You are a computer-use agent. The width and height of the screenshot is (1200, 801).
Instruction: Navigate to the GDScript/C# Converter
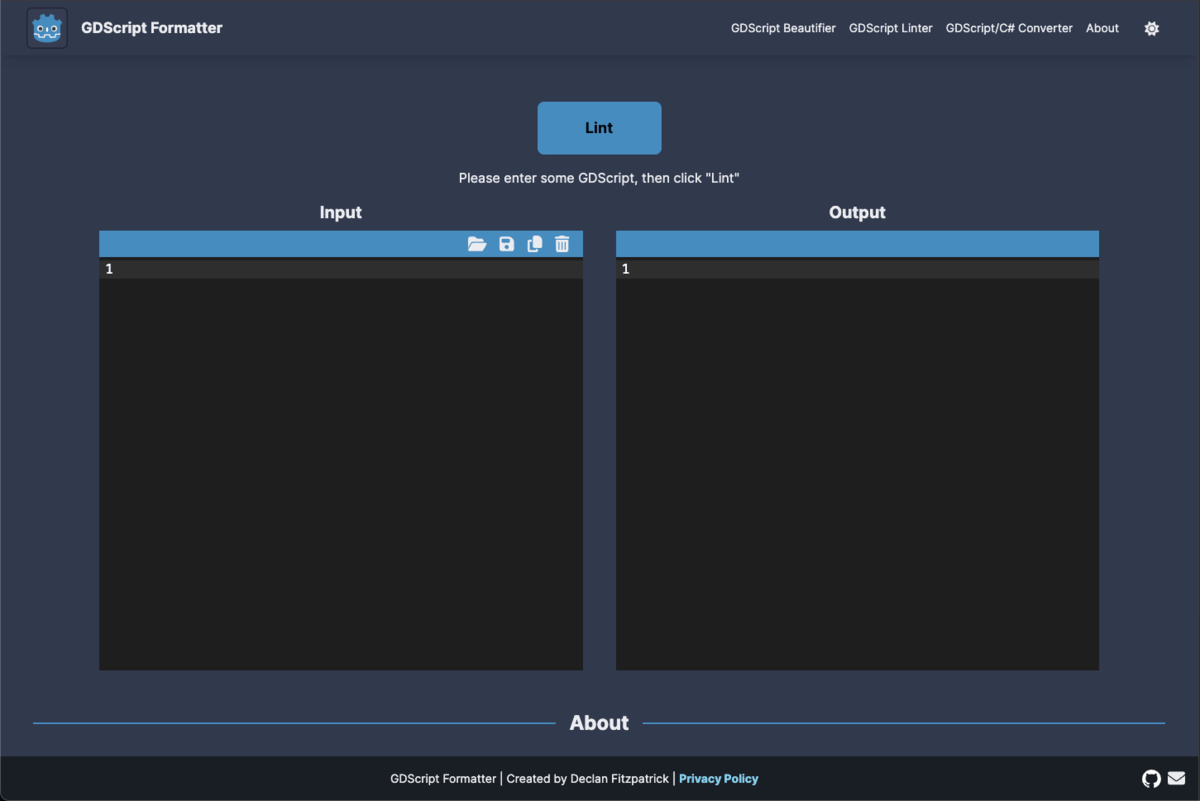click(1009, 28)
